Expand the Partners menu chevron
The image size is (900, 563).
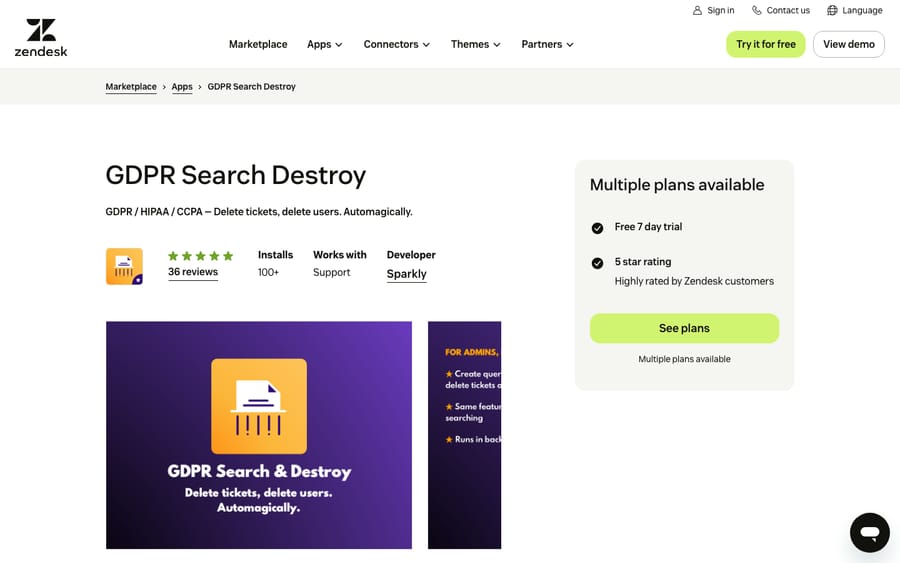(x=569, y=45)
